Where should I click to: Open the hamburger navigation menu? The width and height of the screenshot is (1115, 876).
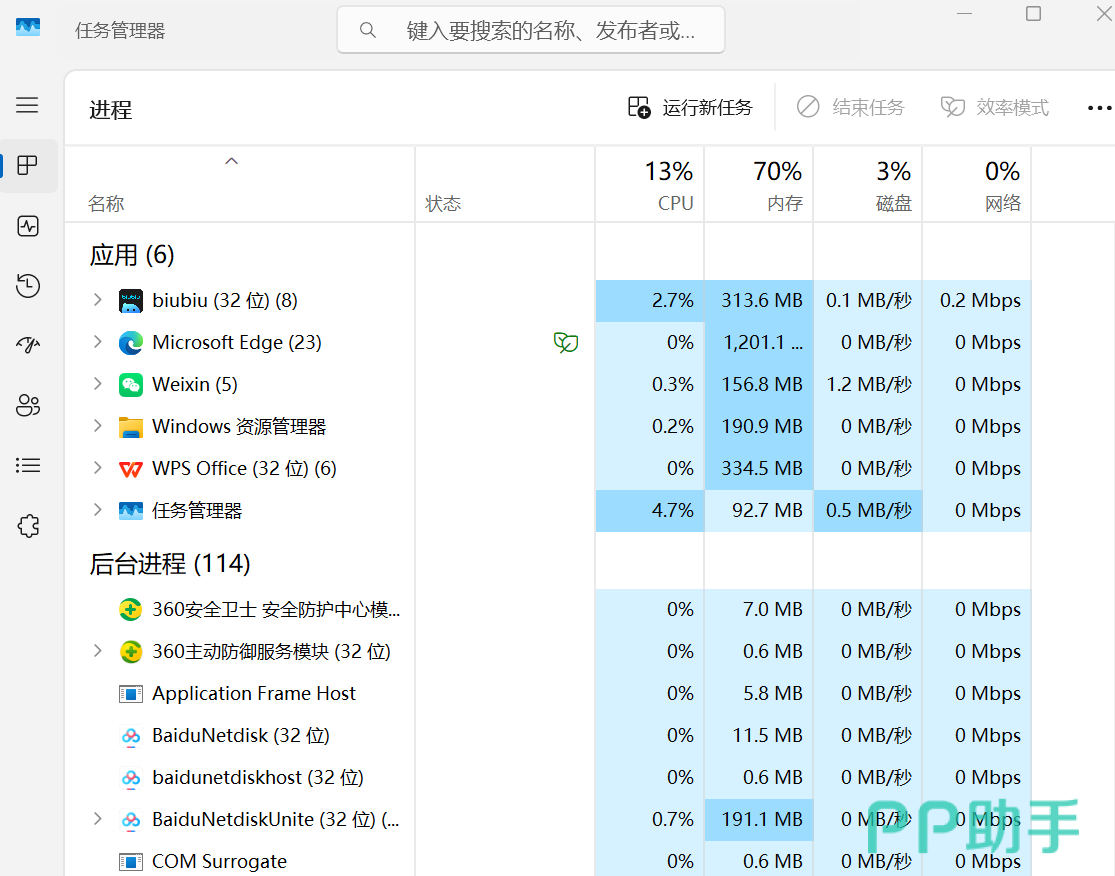pyautogui.click(x=28, y=105)
